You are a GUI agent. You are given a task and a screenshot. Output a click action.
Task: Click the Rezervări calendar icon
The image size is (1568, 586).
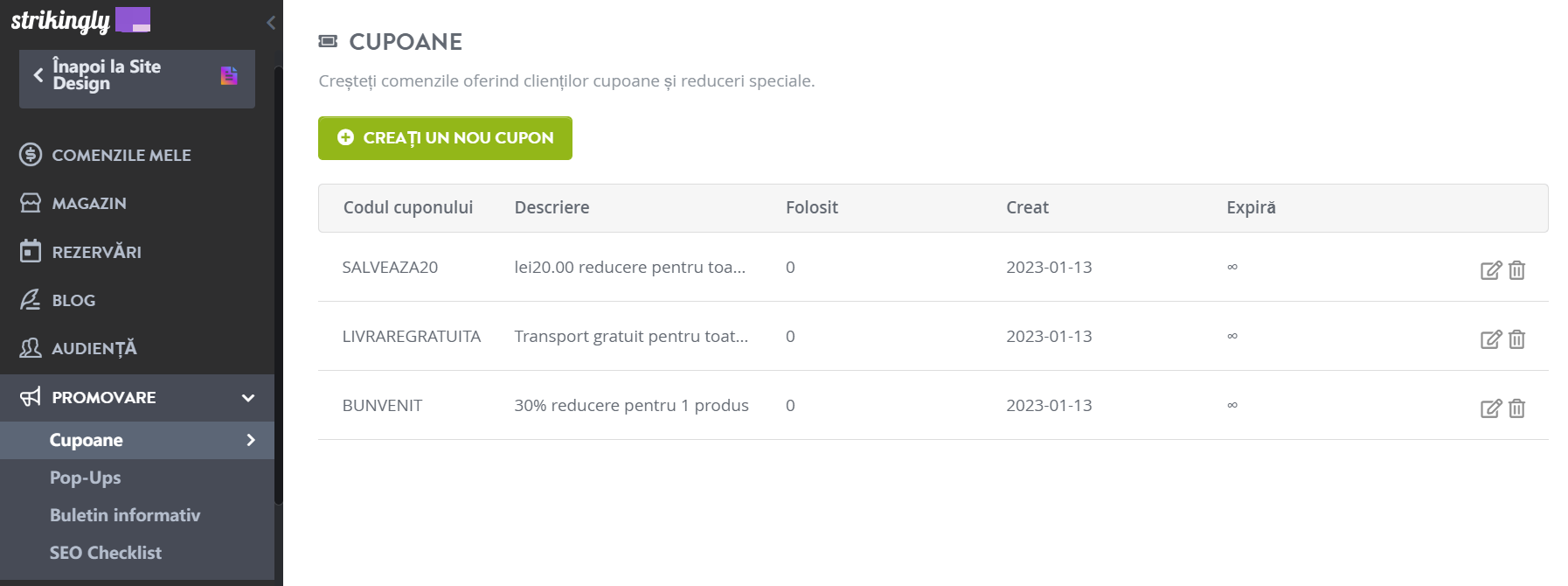pos(31,251)
